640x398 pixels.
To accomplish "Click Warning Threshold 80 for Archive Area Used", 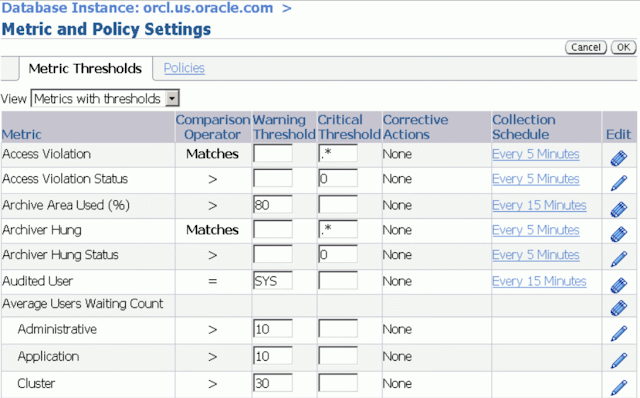I will [x=273, y=205].
